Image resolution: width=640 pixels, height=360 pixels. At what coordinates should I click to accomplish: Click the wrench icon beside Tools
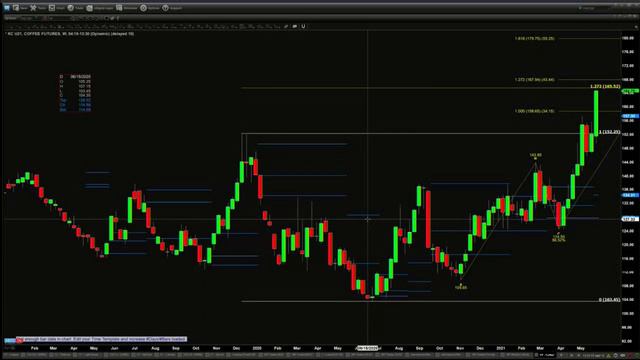pyautogui.click(x=33, y=8)
